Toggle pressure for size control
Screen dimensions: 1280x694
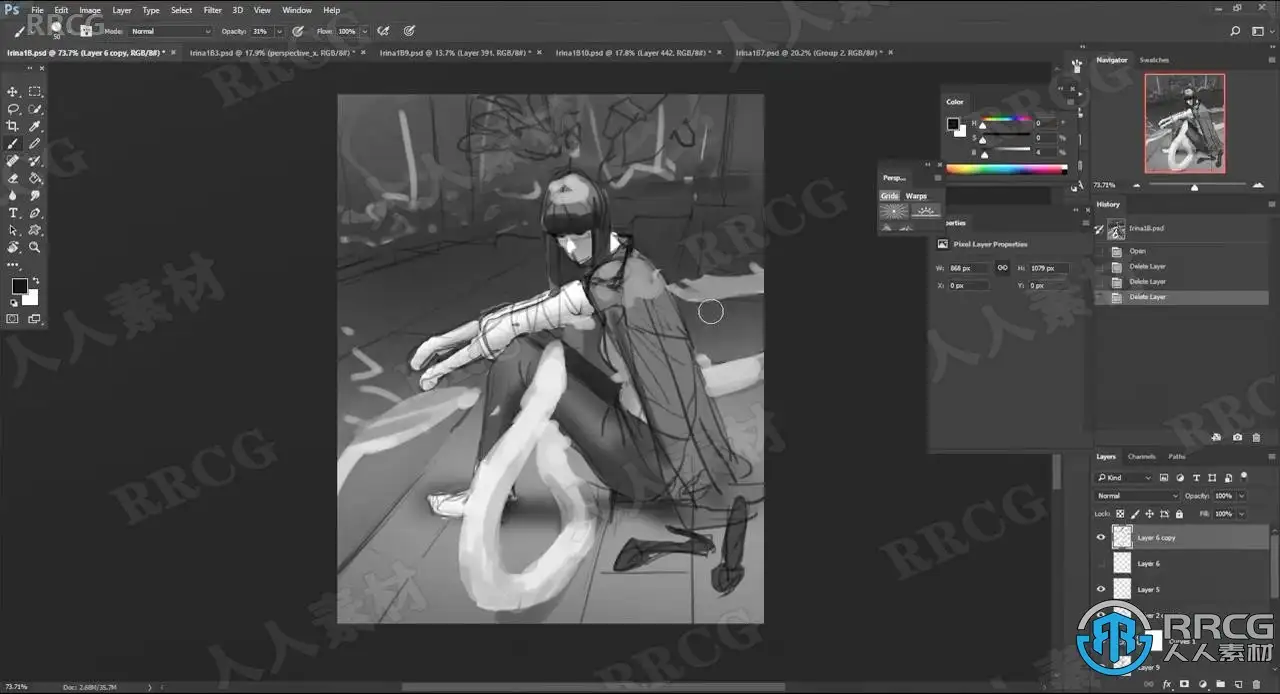[410, 31]
